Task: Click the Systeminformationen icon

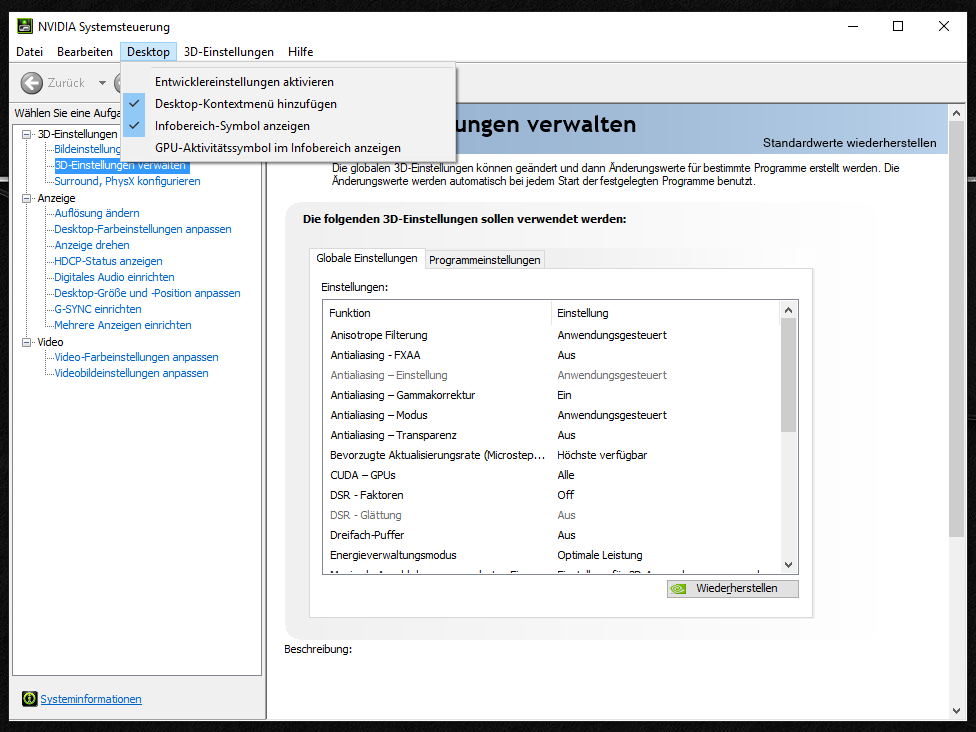Action: pos(29,698)
